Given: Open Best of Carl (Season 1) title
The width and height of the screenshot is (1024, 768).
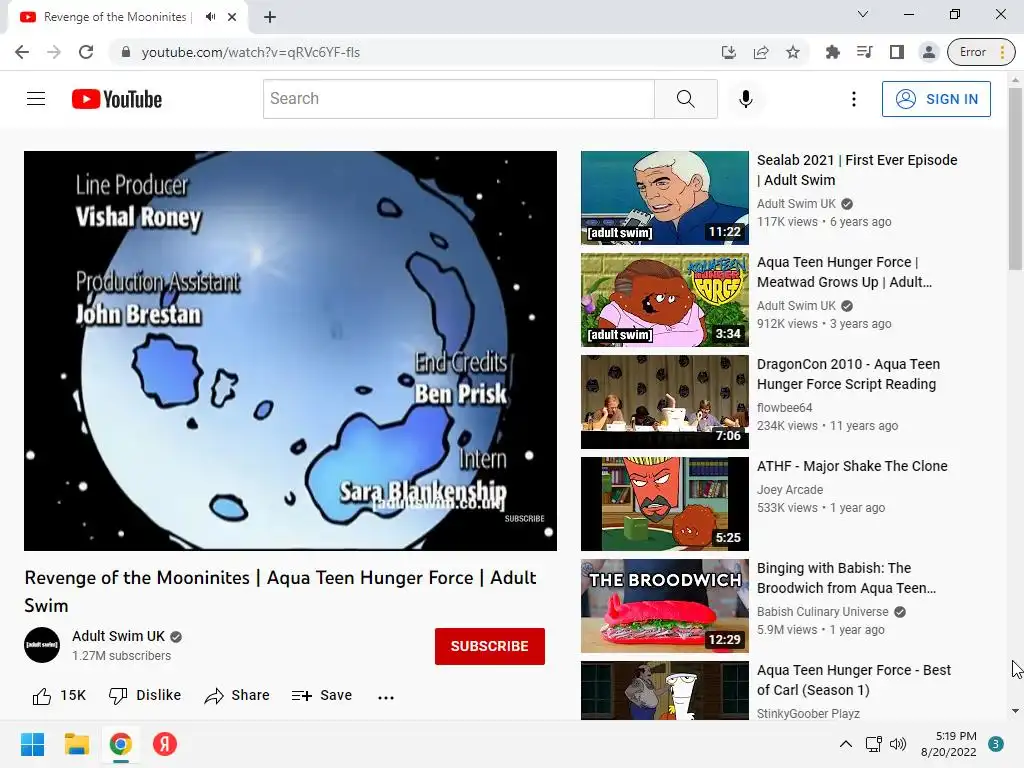Looking at the screenshot, I should point(854,680).
